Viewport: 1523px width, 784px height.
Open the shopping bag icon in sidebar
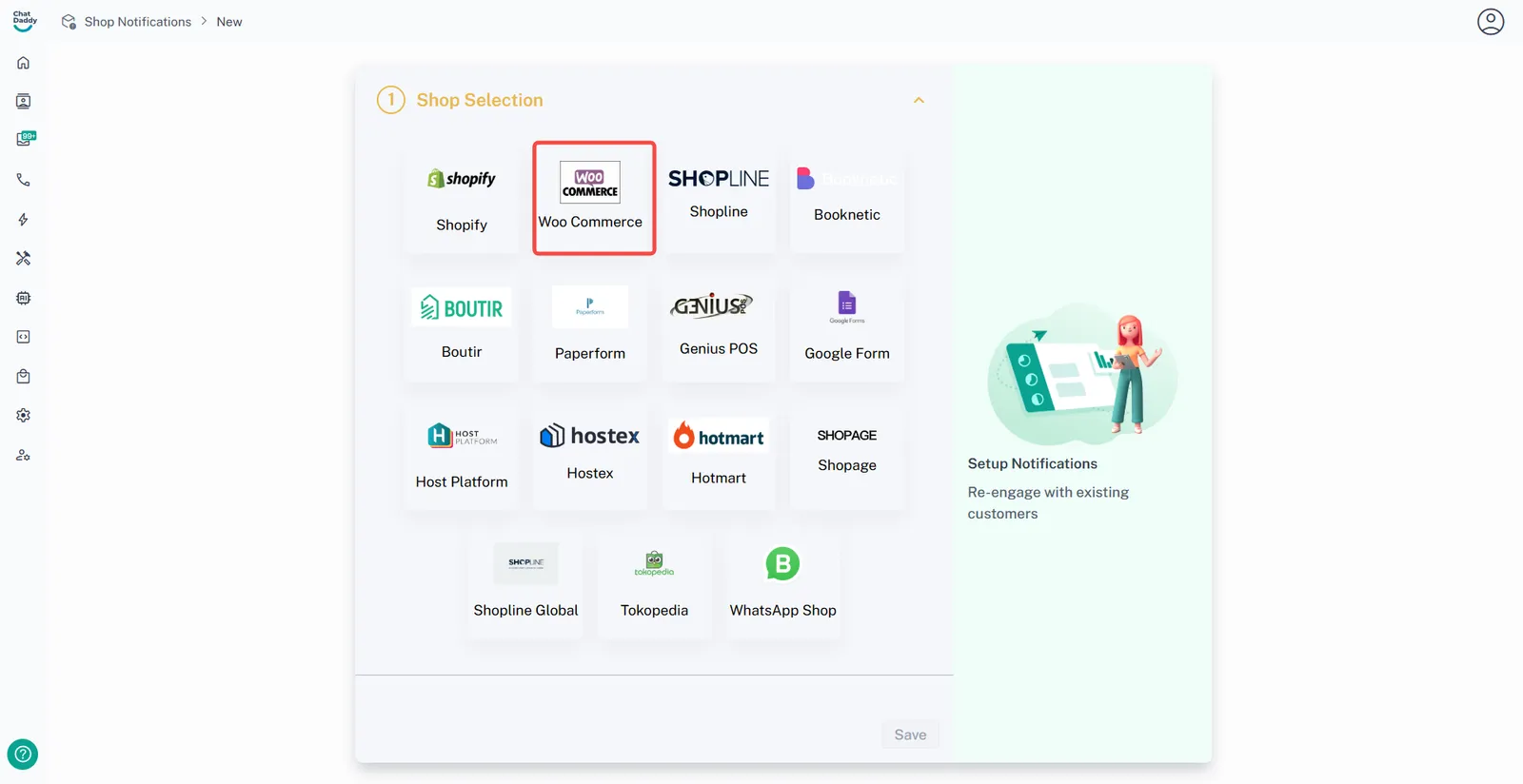(24, 377)
